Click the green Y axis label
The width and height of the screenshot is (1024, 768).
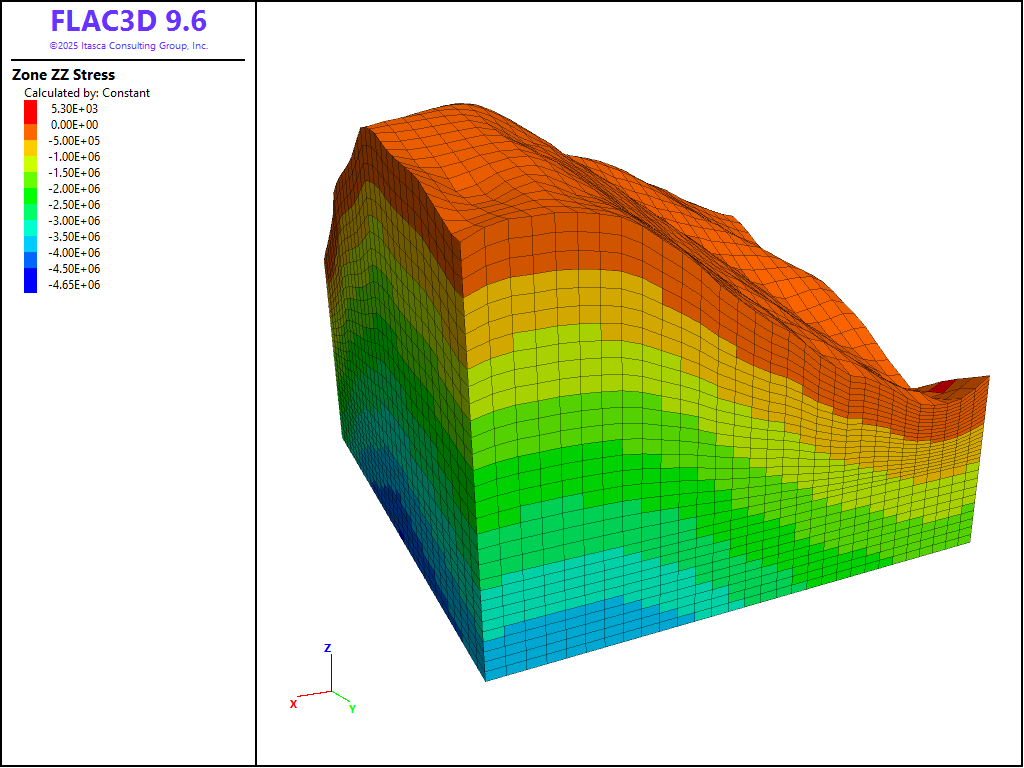pyautogui.click(x=352, y=709)
